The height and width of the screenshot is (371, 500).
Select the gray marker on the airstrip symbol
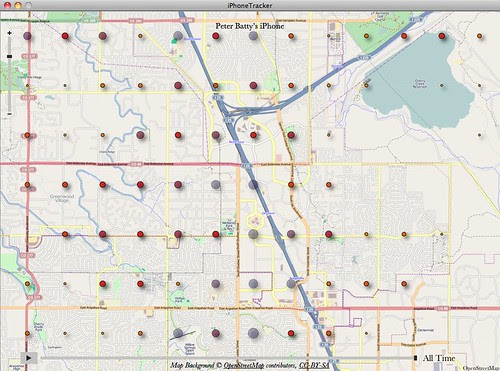(x=178, y=333)
